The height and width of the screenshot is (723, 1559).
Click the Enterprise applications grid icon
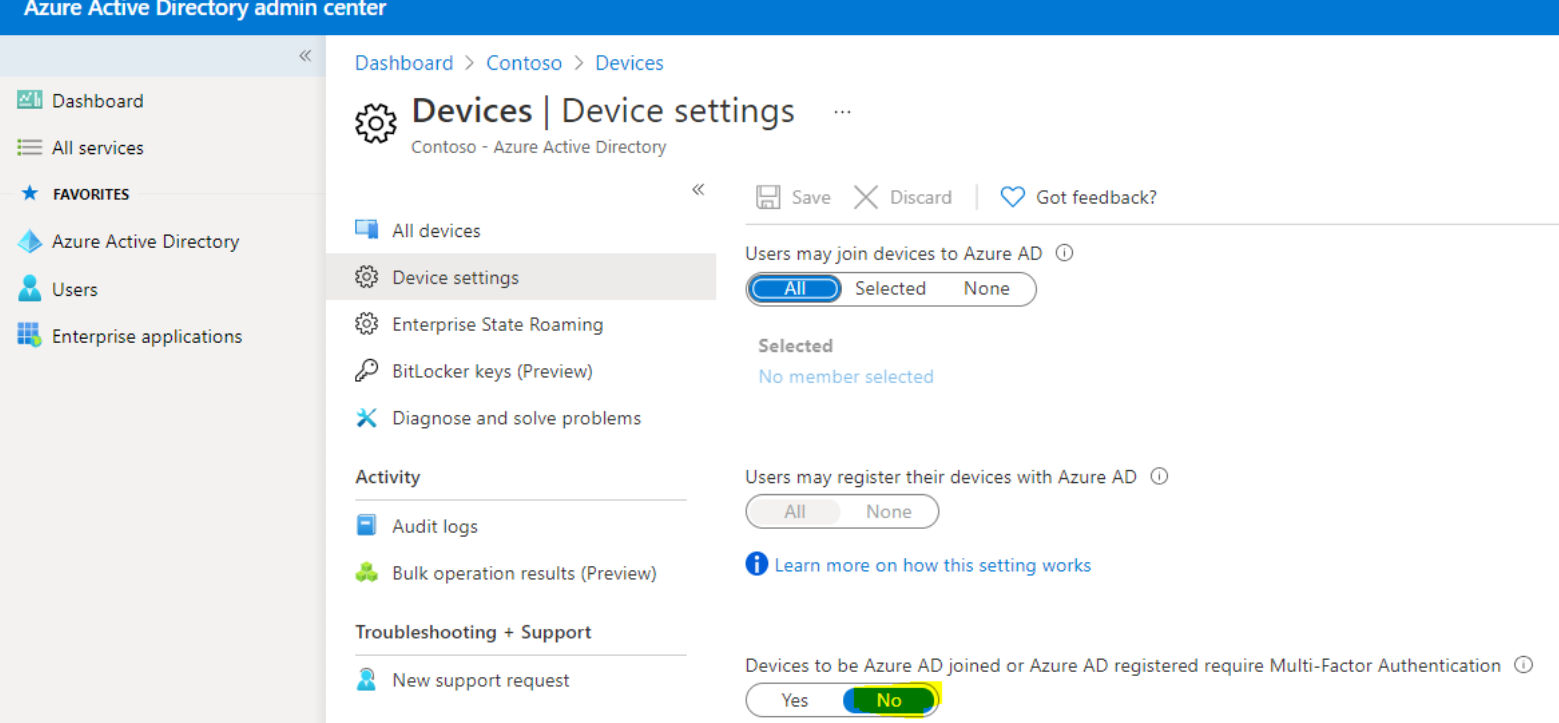pyautogui.click(x=30, y=335)
